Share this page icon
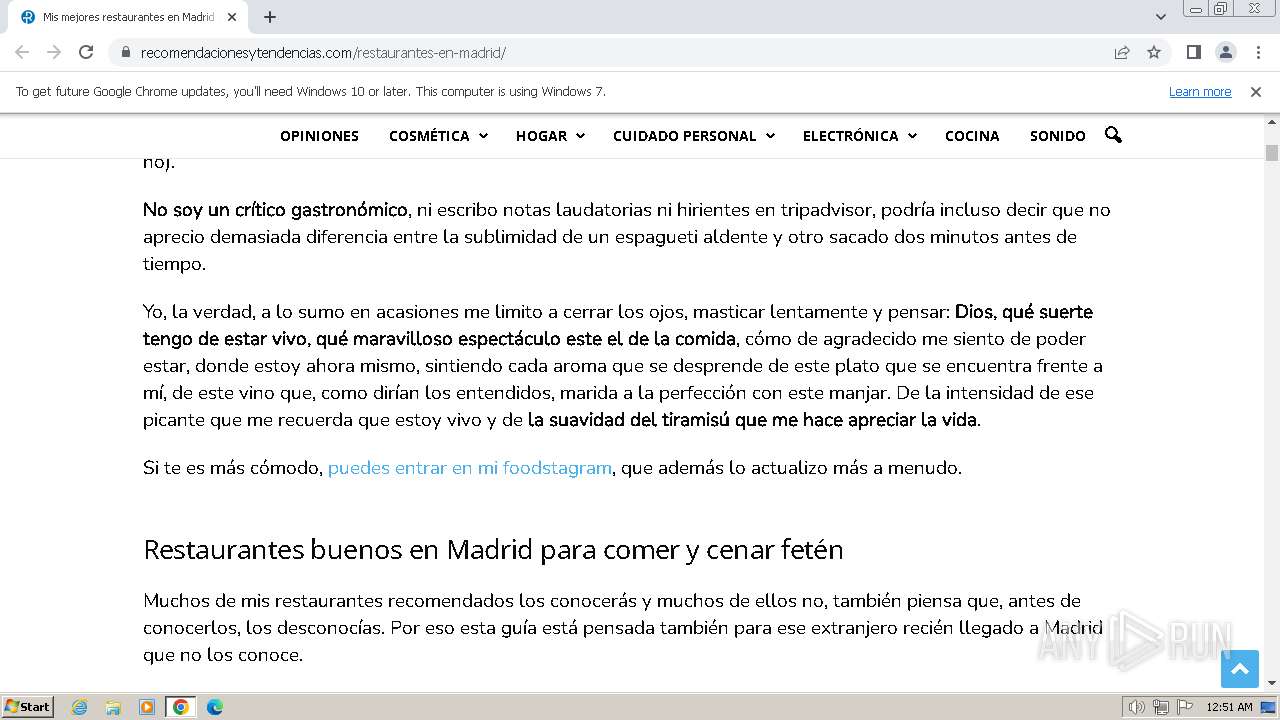The height and width of the screenshot is (720, 1280). 1122,52
